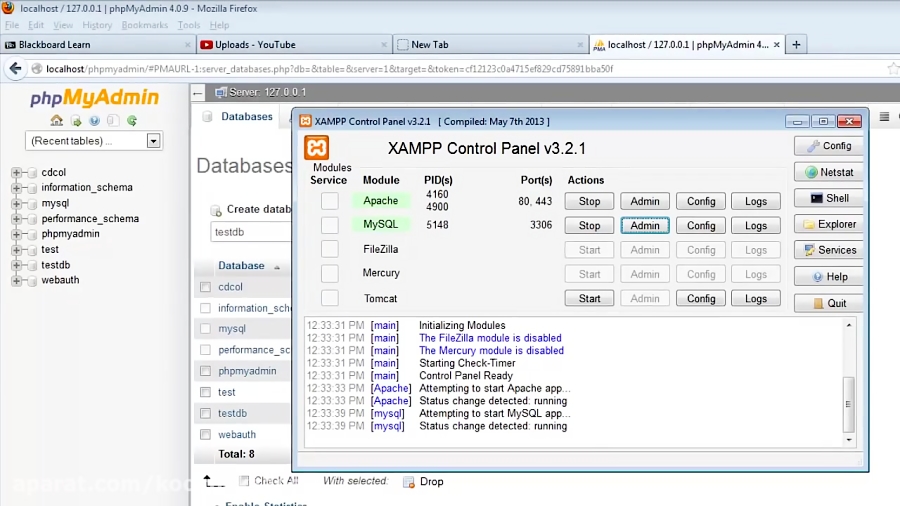Toggle the Tomcat service checkbox
The image size is (900, 506).
[x=329, y=298]
